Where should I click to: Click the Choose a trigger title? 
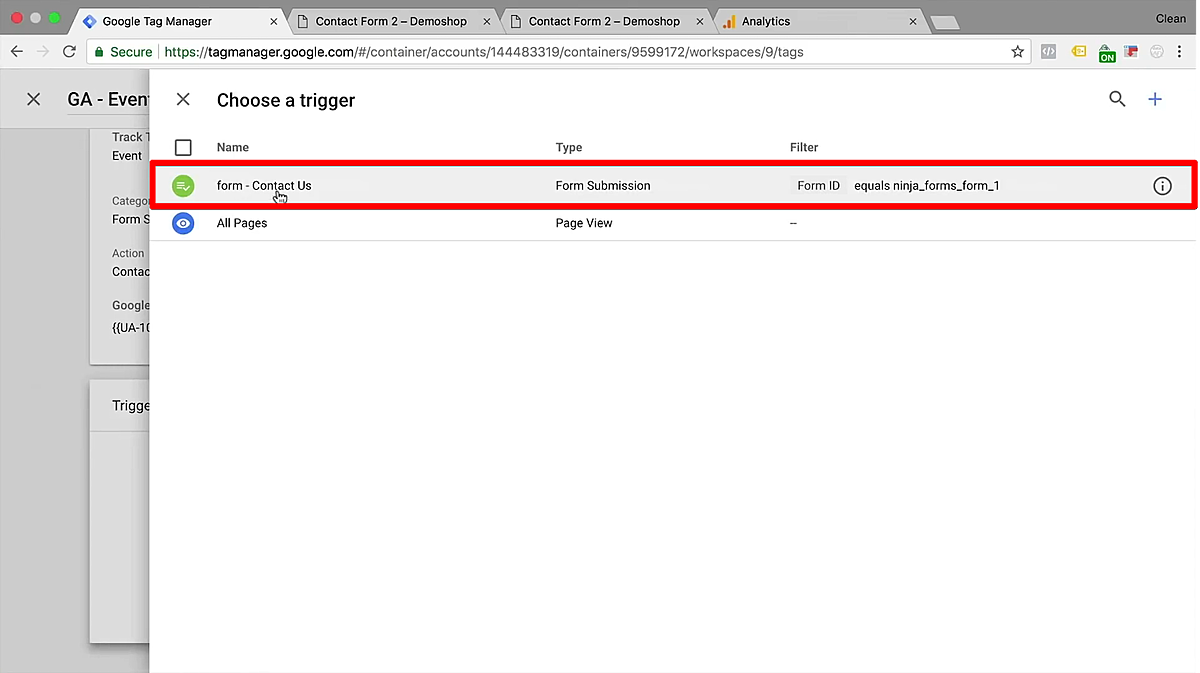click(x=286, y=100)
